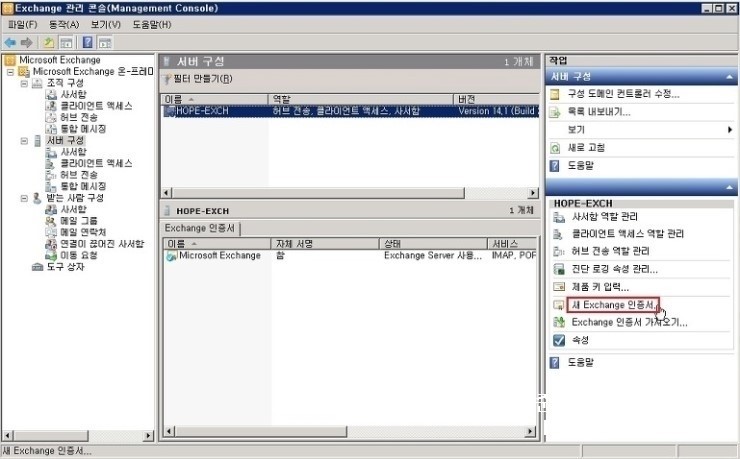Click the Microsoft Exchange certificate row icon

(x=171, y=256)
